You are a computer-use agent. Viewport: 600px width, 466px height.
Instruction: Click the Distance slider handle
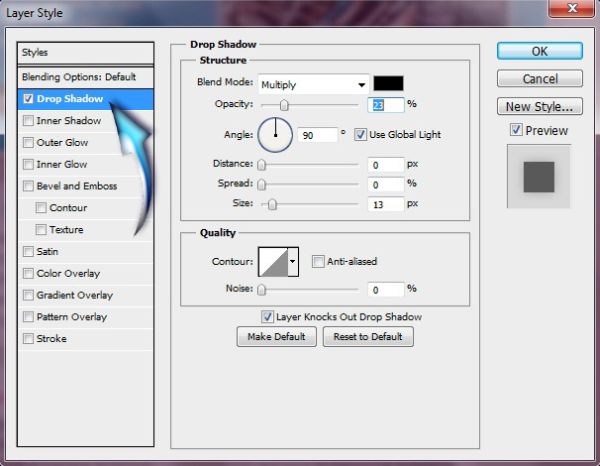(x=262, y=165)
